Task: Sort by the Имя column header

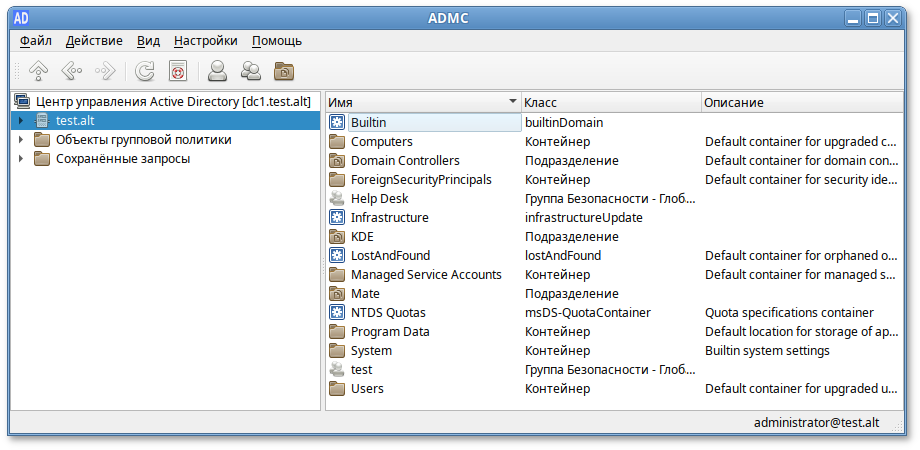Action: (x=423, y=102)
